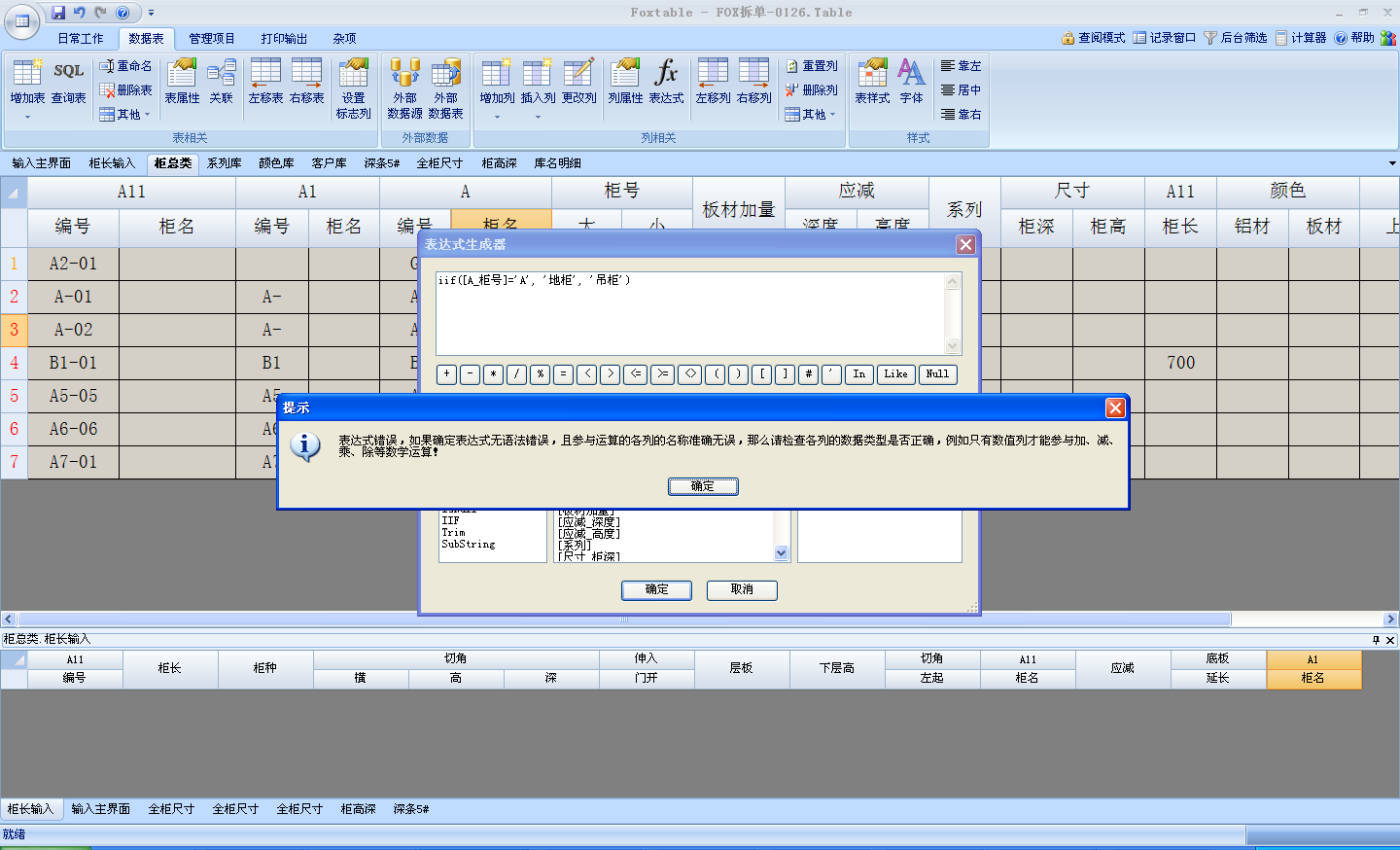Click the 更改列 modify column icon
This screenshot has width=1400, height=850.
578,80
